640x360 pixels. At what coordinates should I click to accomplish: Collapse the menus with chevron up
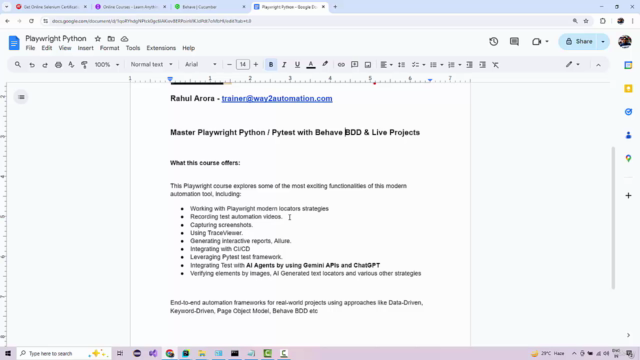598,64
